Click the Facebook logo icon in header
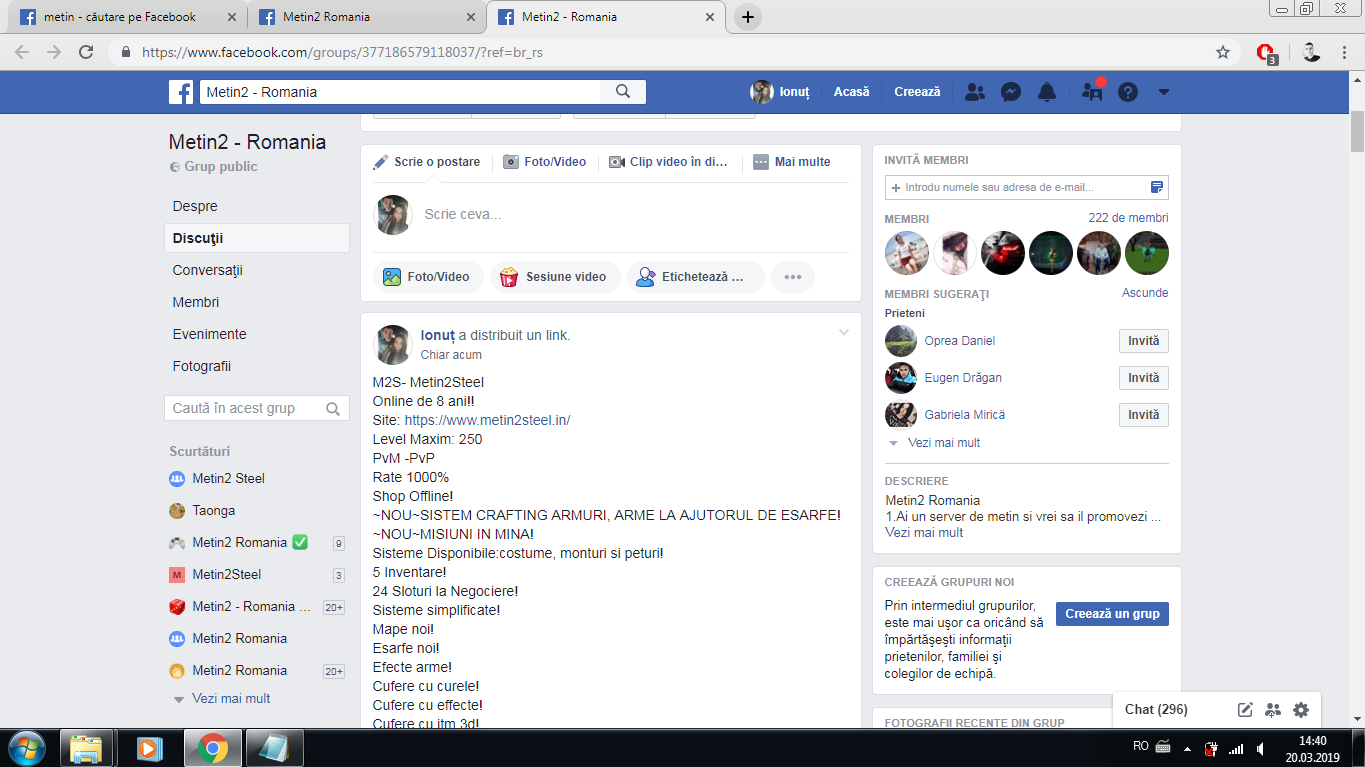 point(181,92)
